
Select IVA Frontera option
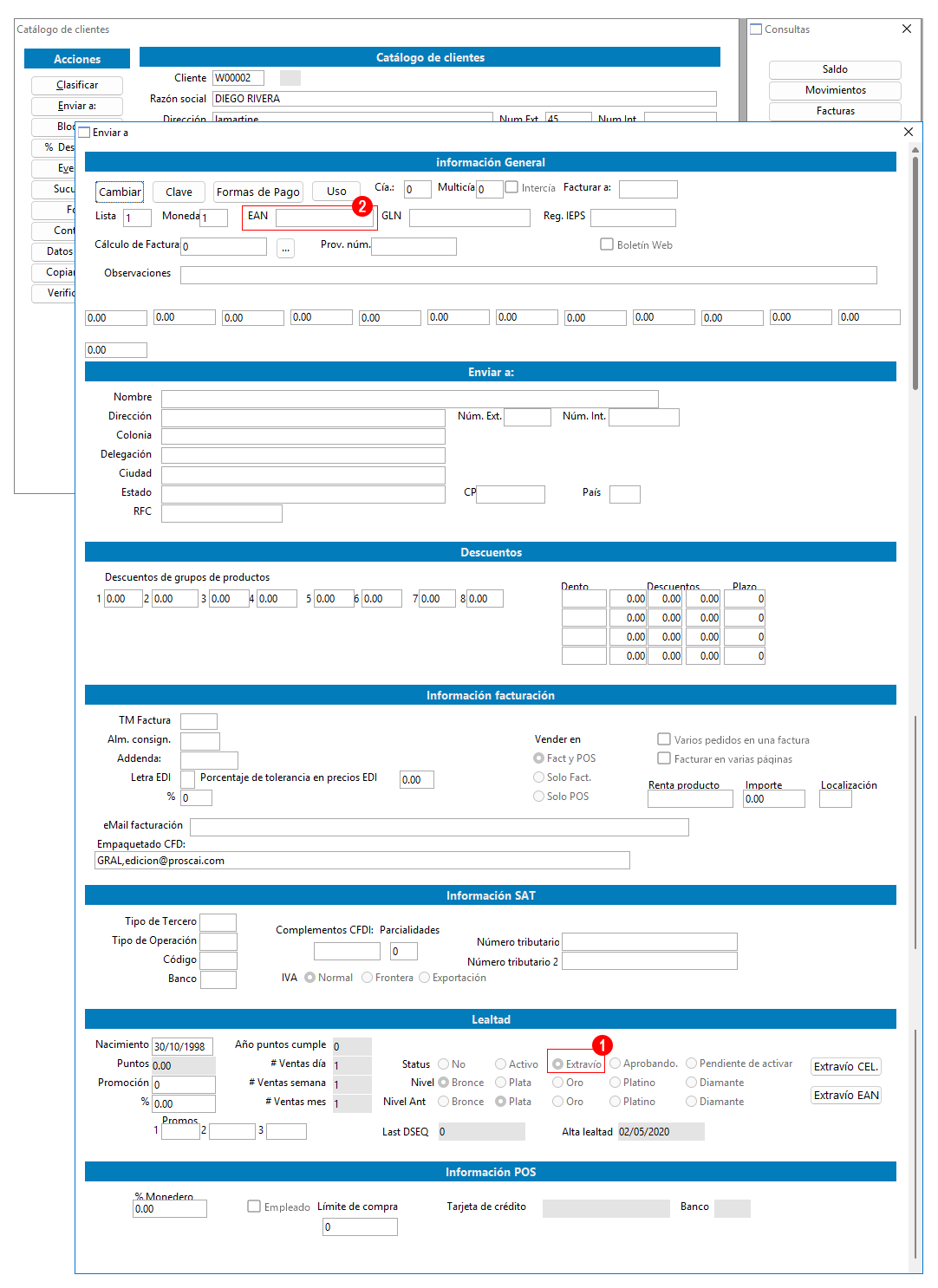tap(367, 978)
